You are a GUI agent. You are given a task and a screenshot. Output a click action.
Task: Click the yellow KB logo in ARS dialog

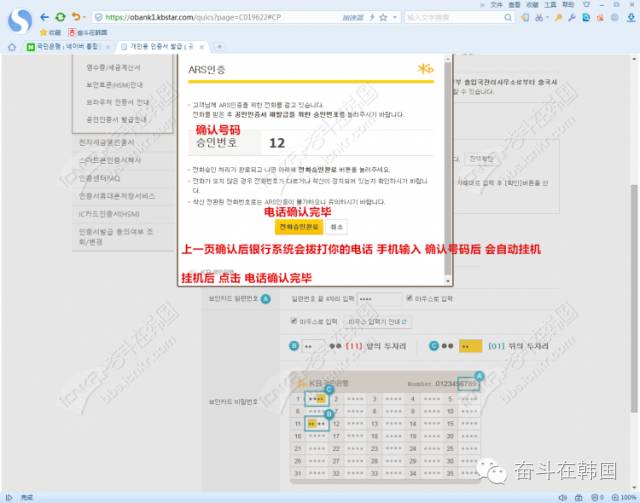click(x=425, y=69)
